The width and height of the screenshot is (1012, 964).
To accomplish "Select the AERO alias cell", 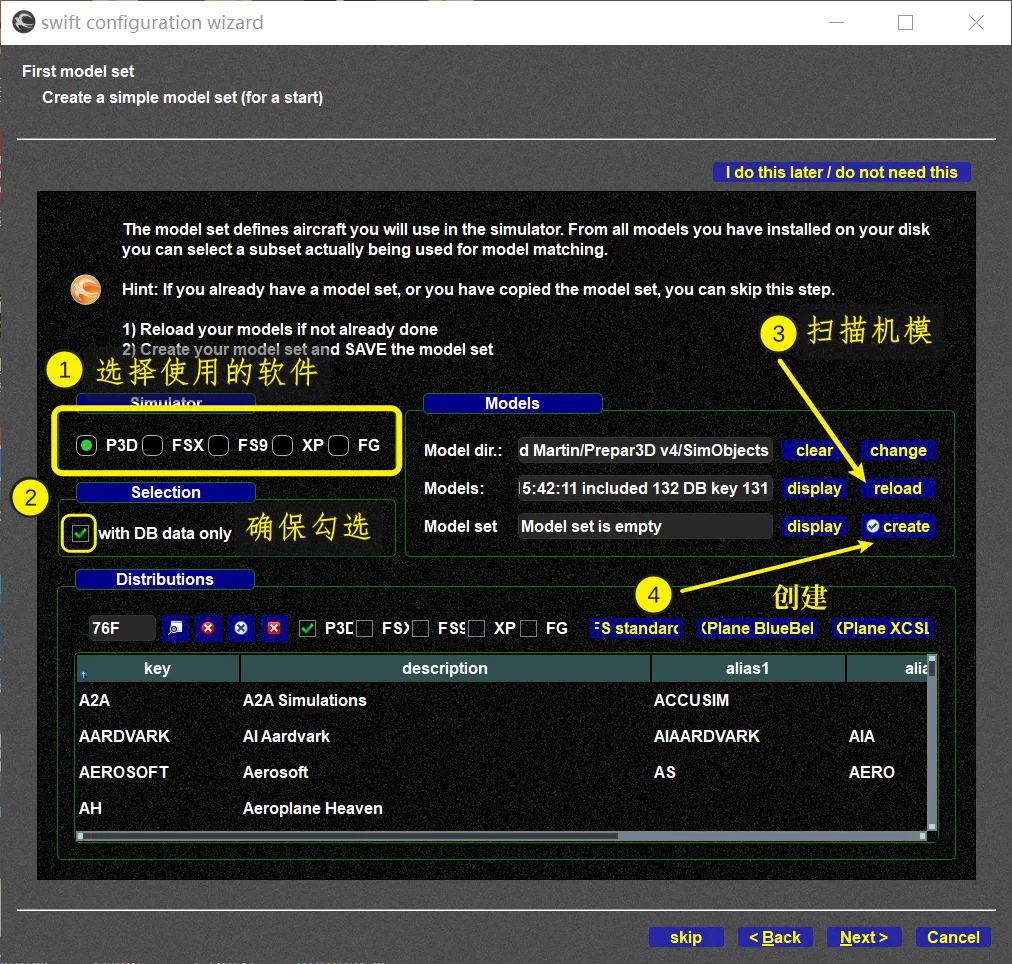I will [887, 773].
